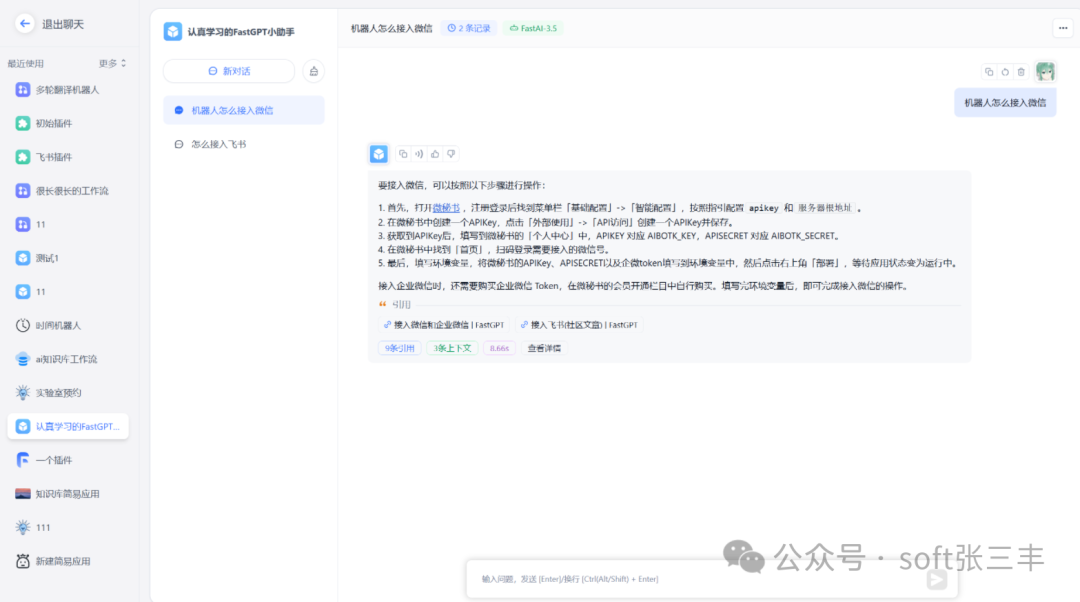View response details via 查看详细
The image size is (1080, 602).
tap(545, 348)
